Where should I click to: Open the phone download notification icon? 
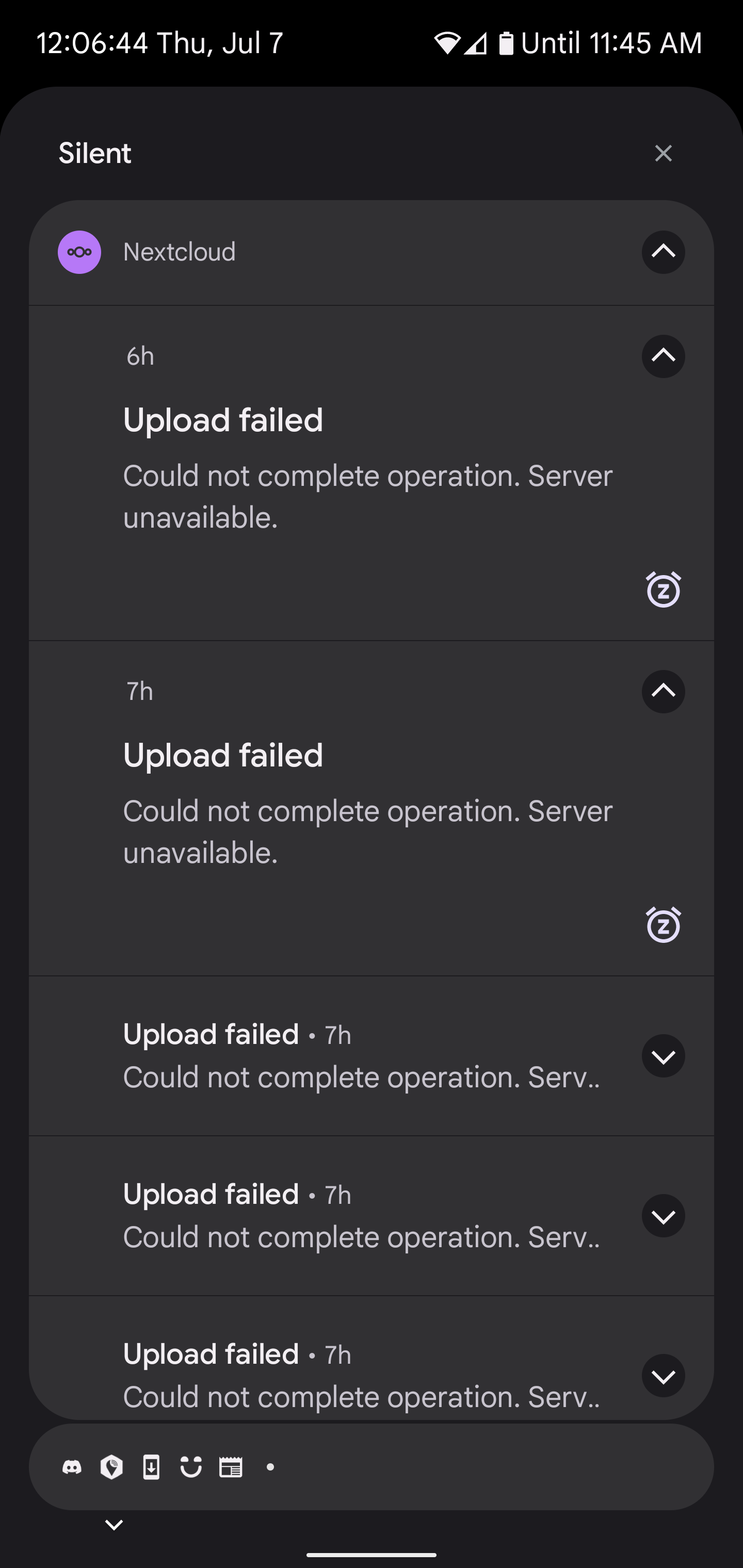point(151,1467)
